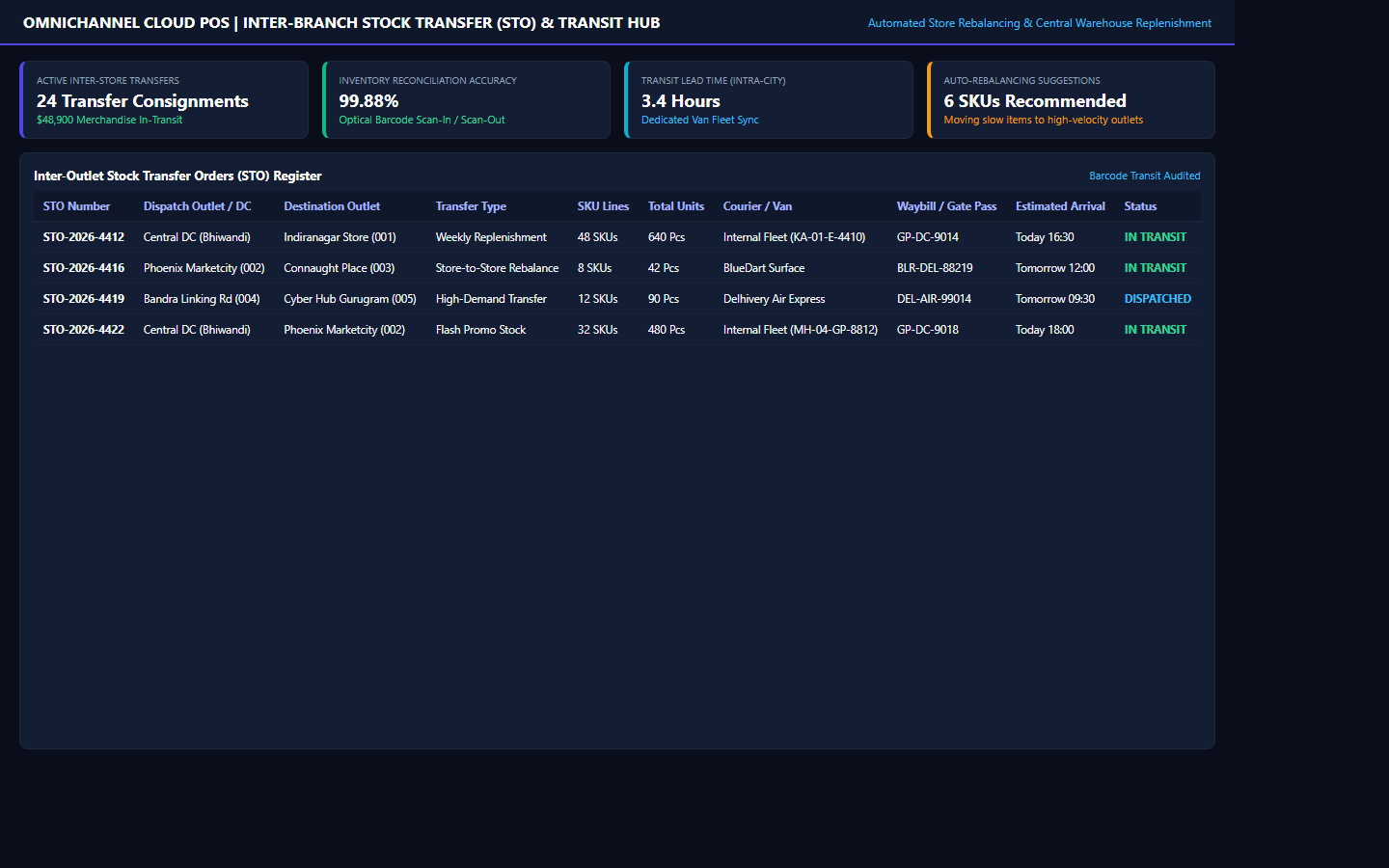Click the Transfer Type column header

471,206
